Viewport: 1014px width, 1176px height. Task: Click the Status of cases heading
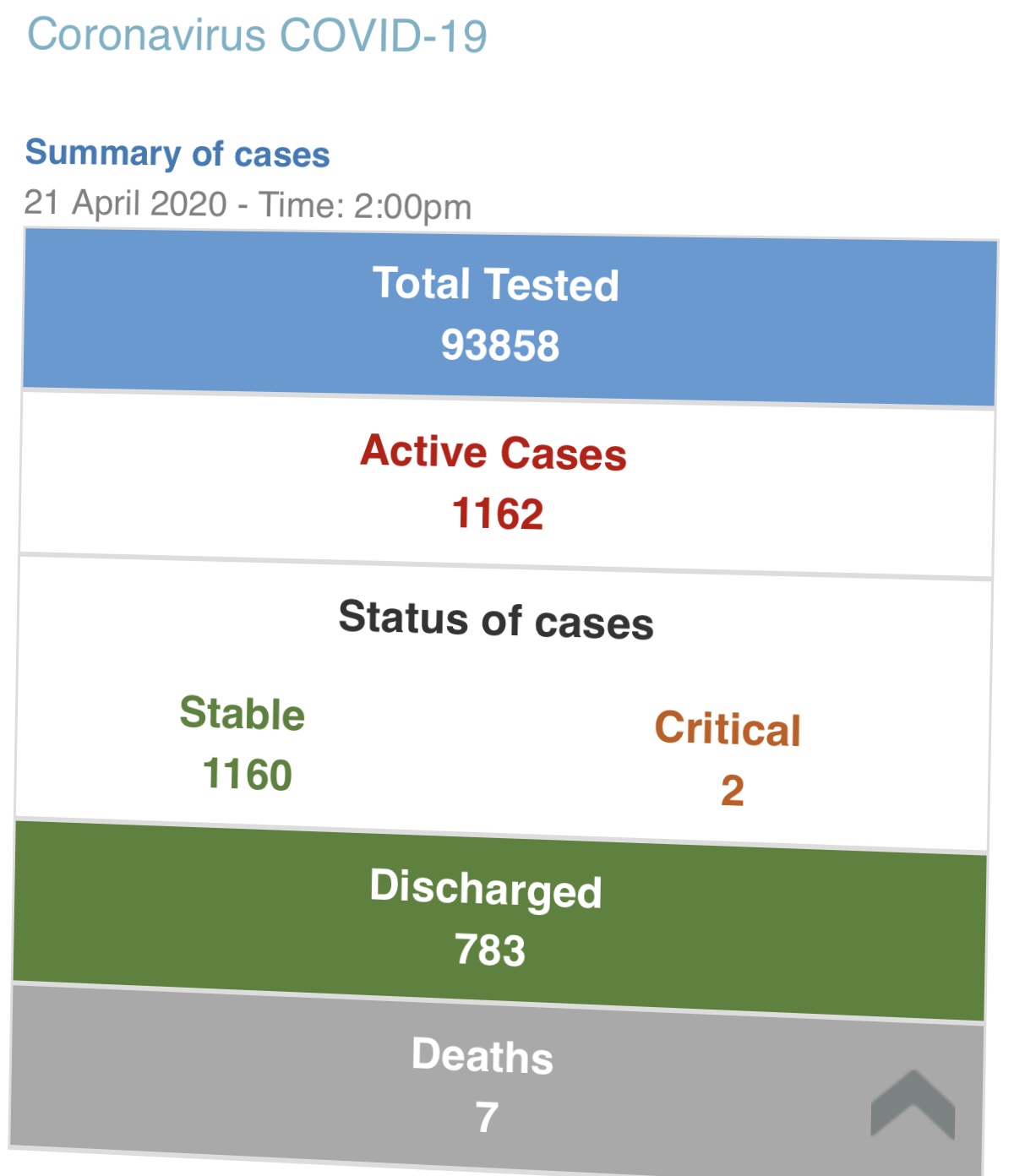click(x=496, y=620)
